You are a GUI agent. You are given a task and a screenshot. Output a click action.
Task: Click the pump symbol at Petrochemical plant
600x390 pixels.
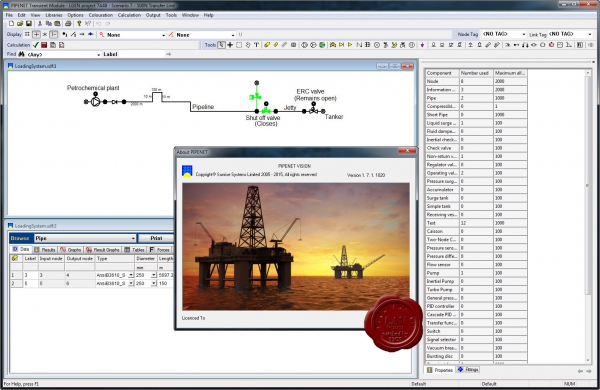95,101
